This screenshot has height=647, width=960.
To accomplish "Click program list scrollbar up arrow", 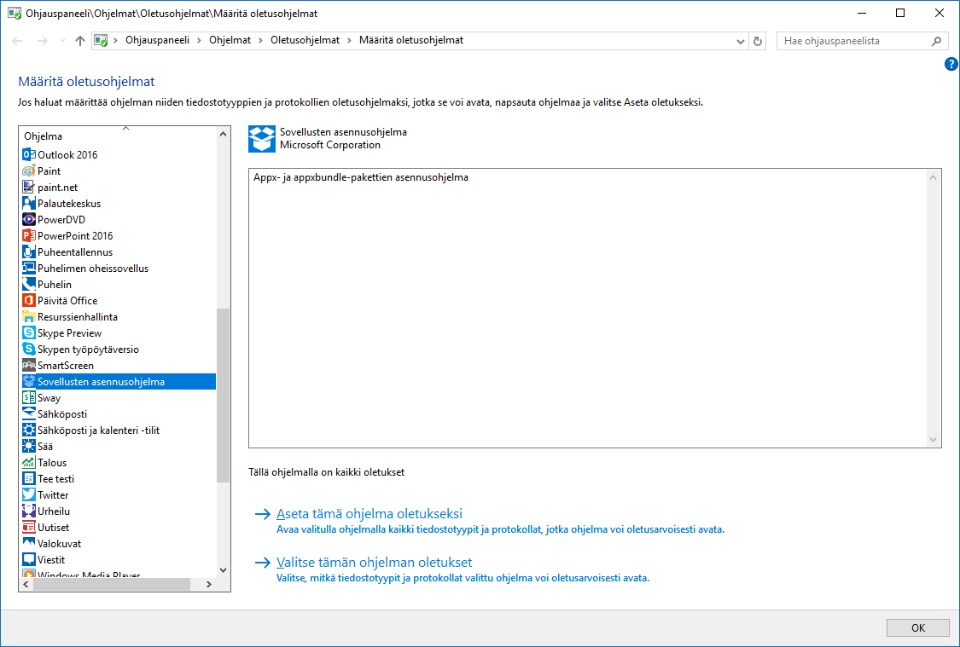I will [223, 134].
